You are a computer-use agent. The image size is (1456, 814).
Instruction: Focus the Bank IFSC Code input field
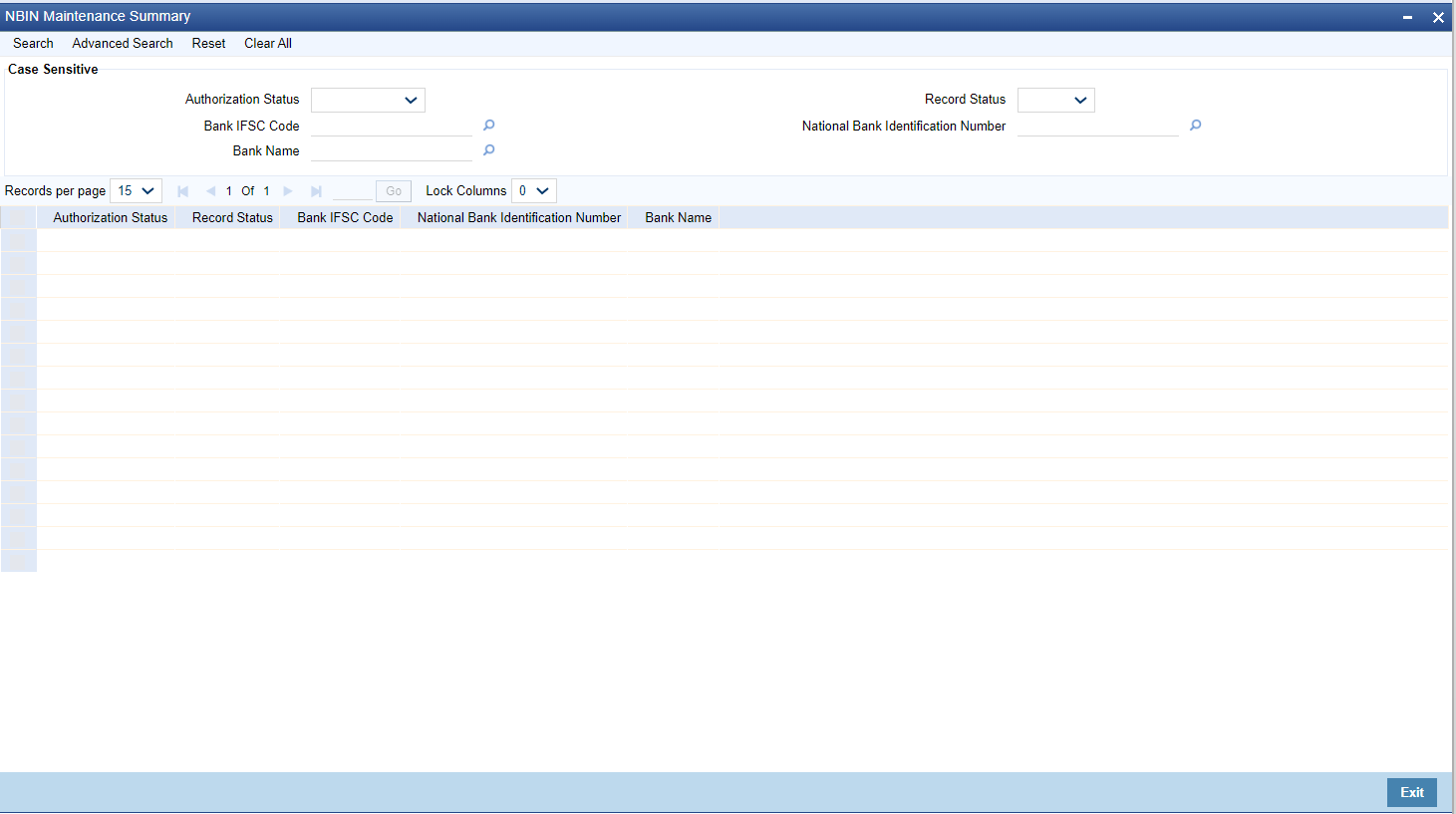click(x=392, y=126)
